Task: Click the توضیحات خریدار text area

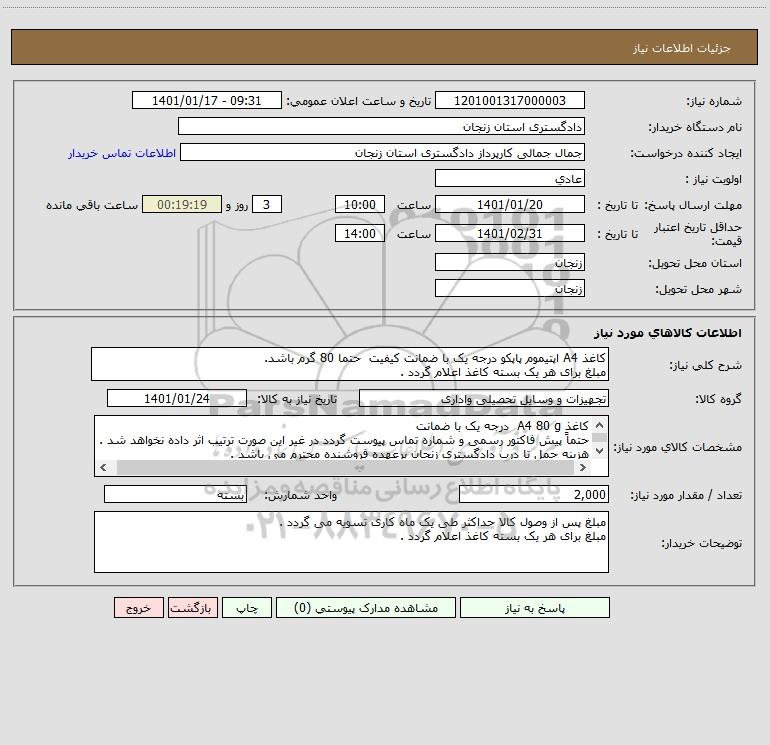Action: click(351, 542)
